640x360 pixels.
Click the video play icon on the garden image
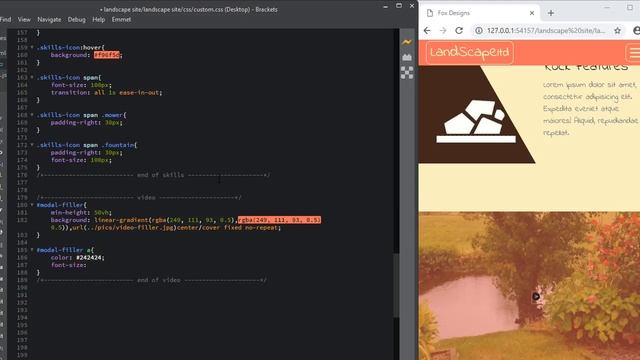click(x=536, y=296)
